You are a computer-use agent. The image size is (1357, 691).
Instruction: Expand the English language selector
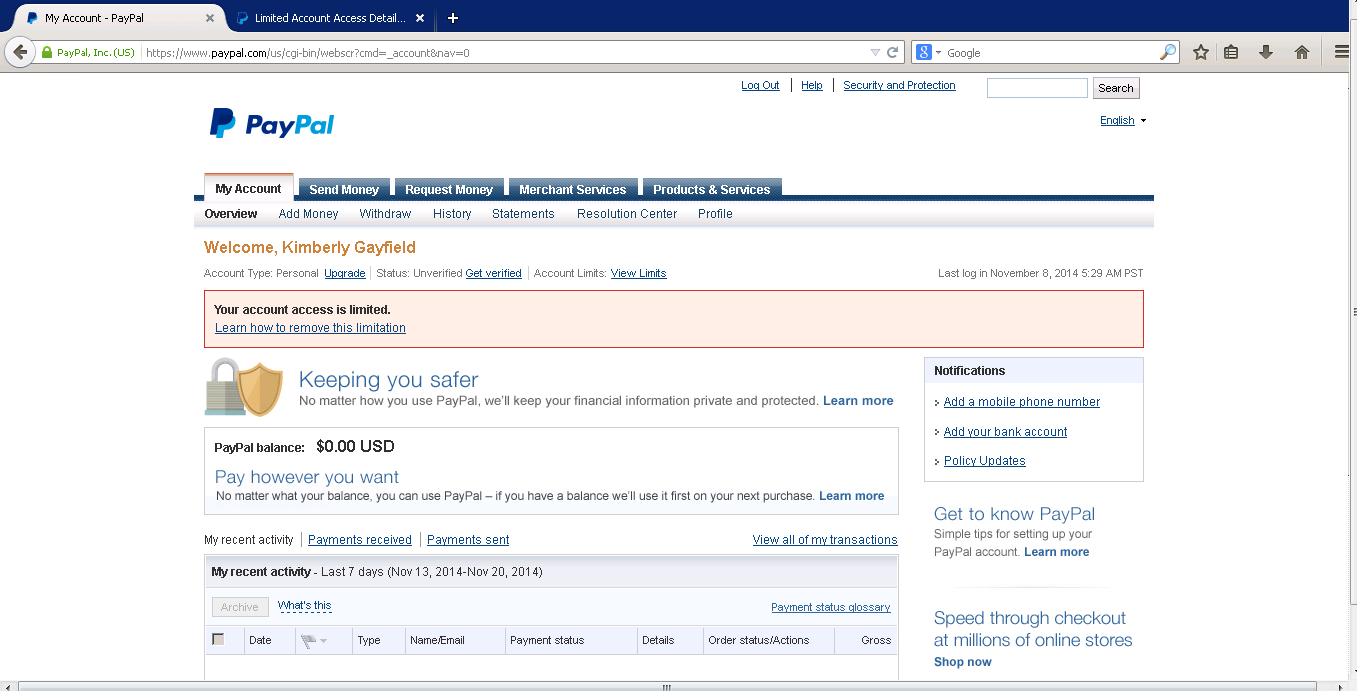tap(1123, 121)
